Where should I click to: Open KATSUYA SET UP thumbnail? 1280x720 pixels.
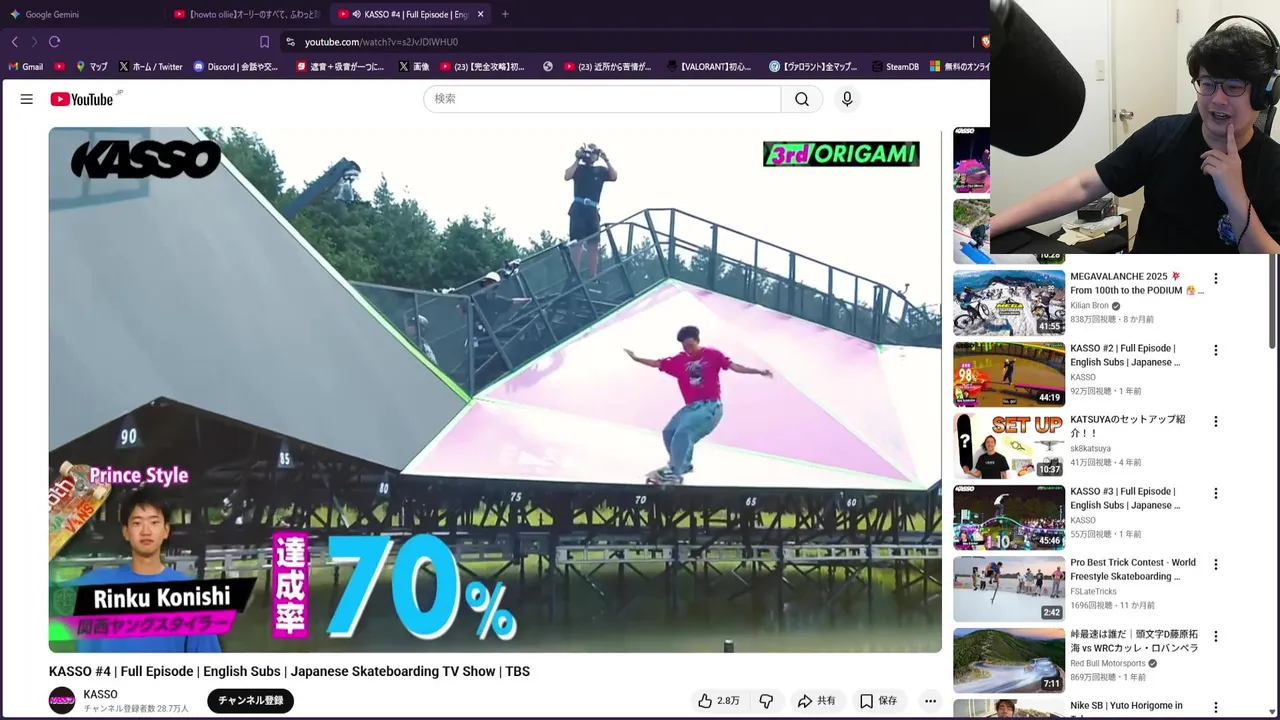point(1009,446)
